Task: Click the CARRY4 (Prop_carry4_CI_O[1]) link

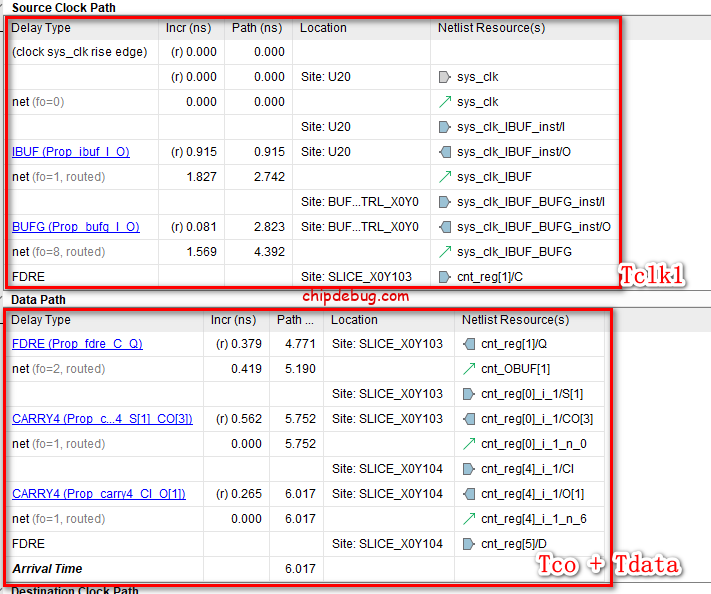Action: (x=98, y=494)
